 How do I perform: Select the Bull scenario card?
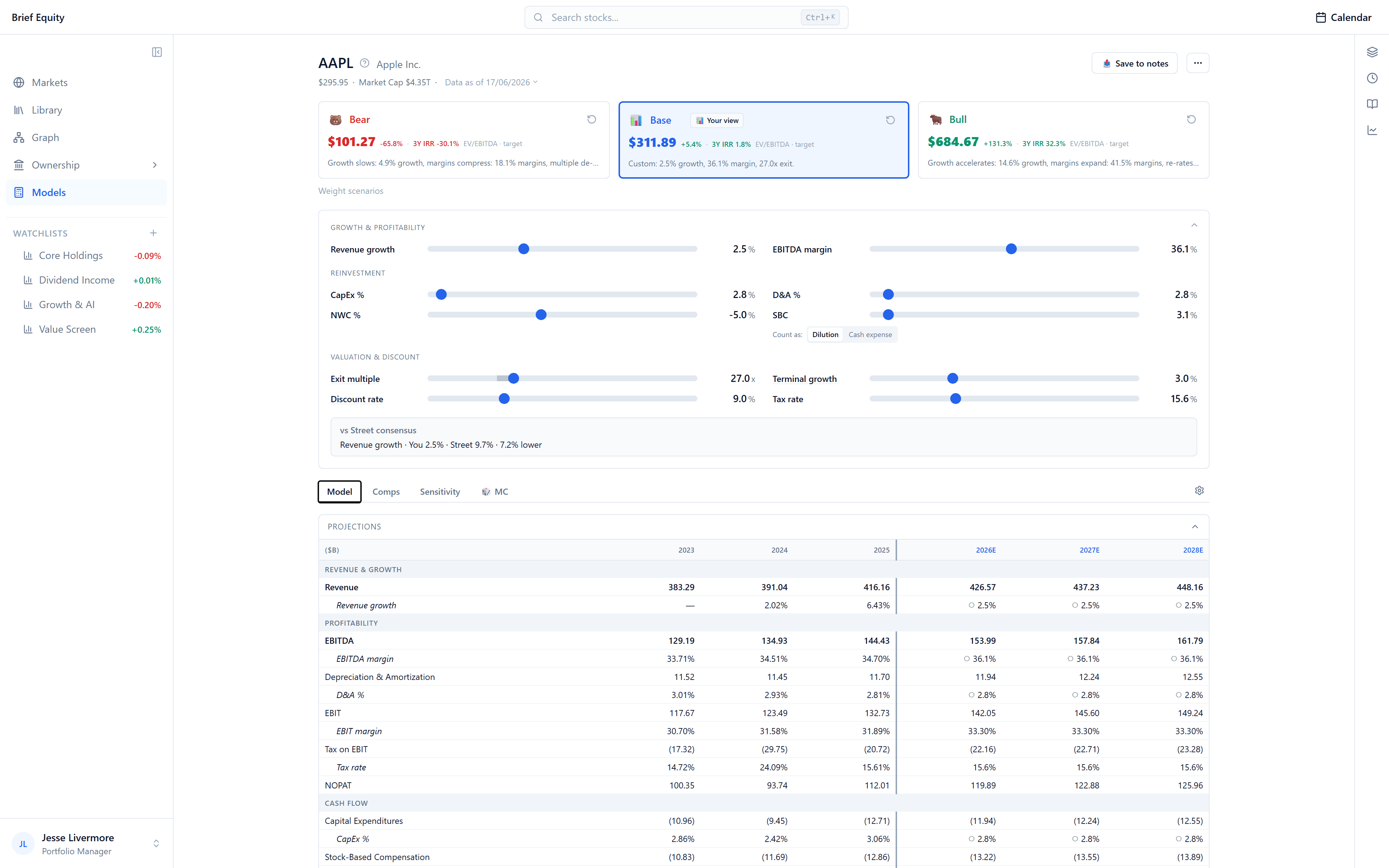pos(1063,140)
